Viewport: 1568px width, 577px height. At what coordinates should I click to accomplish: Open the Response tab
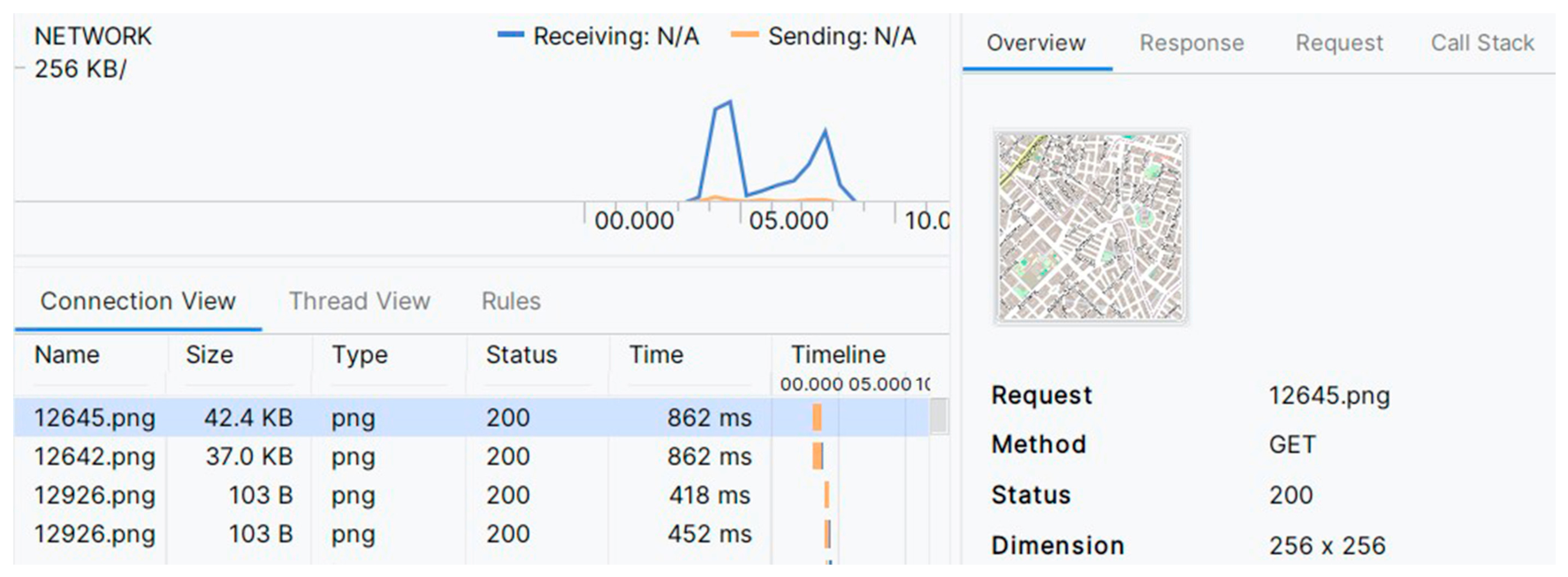click(x=1191, y=42)
